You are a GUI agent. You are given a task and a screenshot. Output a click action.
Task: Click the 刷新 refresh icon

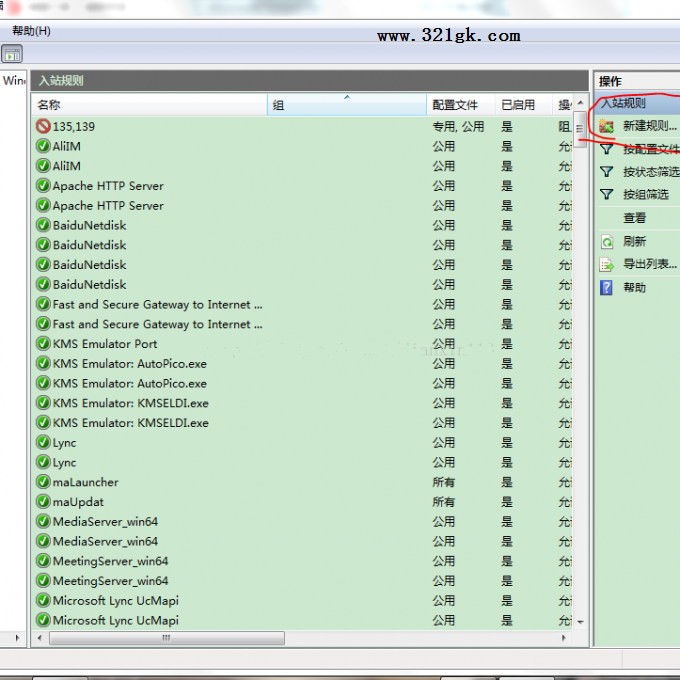pyautogui.click(x=607, y=242)
